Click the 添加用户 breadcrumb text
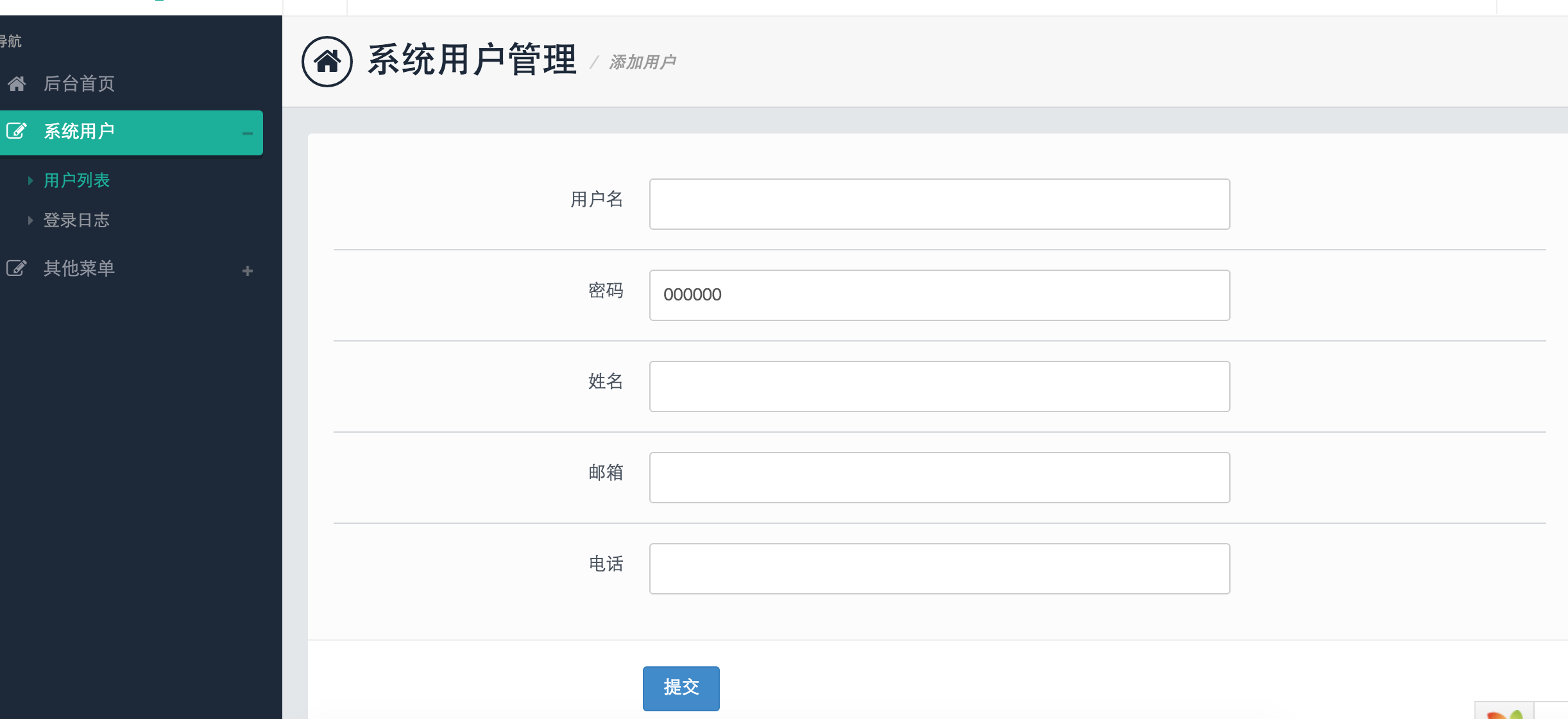This screenshot has width=1568, height=719. click(x=642, y=62)
